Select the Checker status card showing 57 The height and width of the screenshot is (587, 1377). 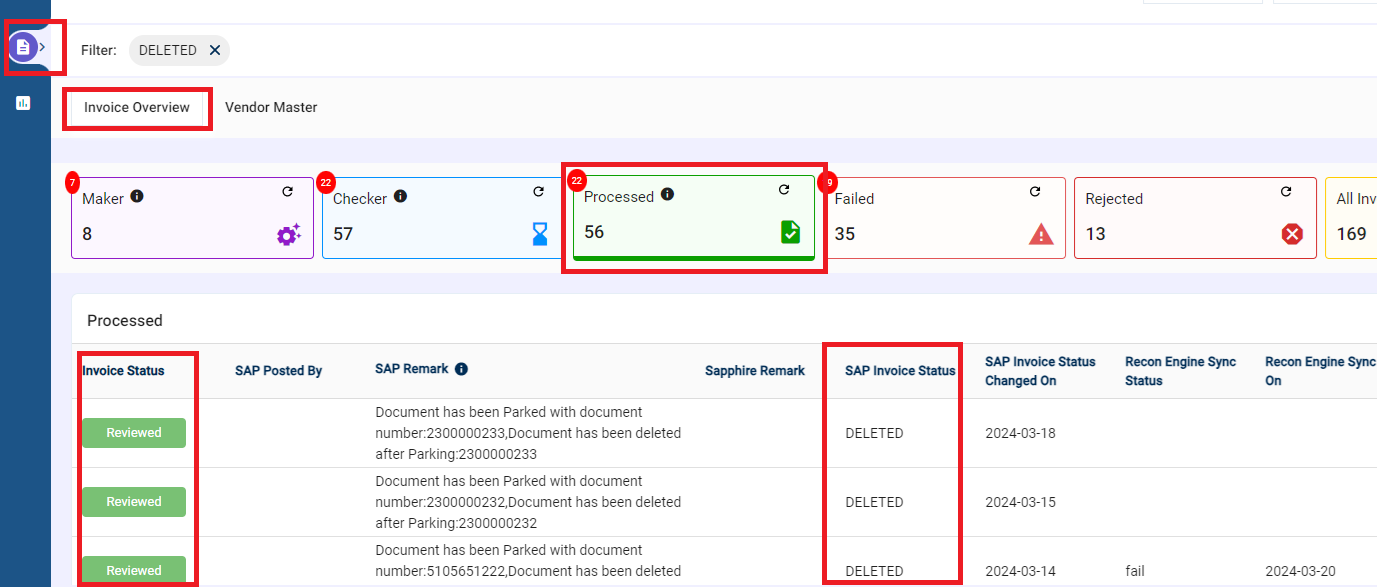442,218
